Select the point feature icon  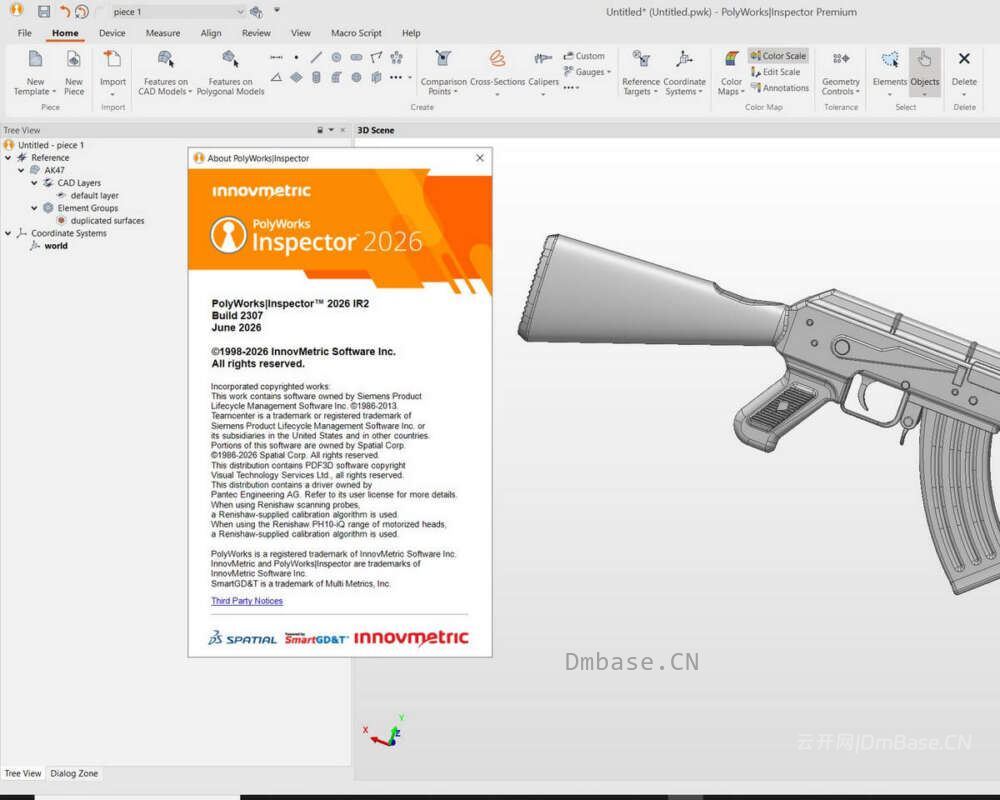(297, 57)
